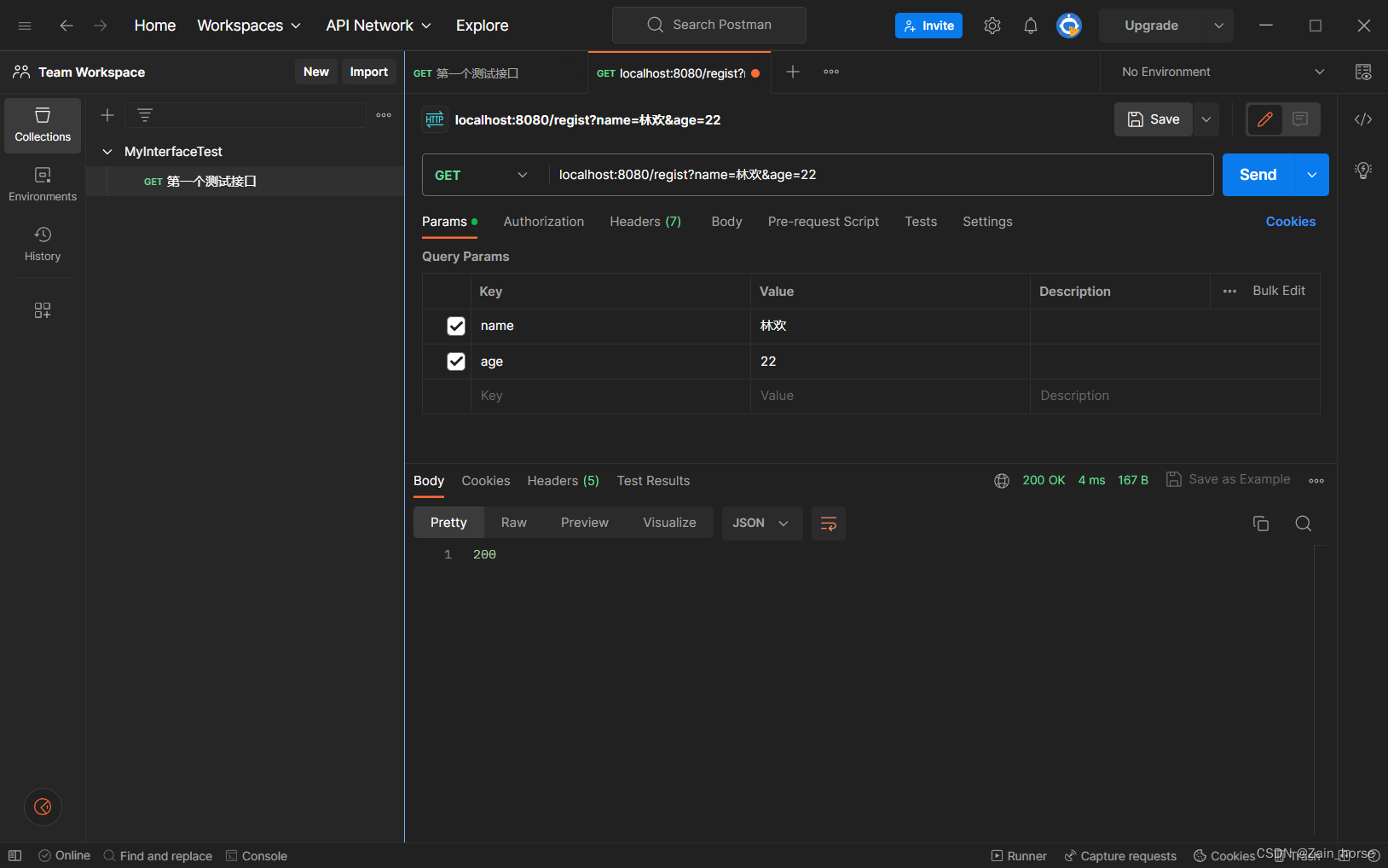Go back with the left arrow
The image size is (1388, 868).
click(66, 26)
